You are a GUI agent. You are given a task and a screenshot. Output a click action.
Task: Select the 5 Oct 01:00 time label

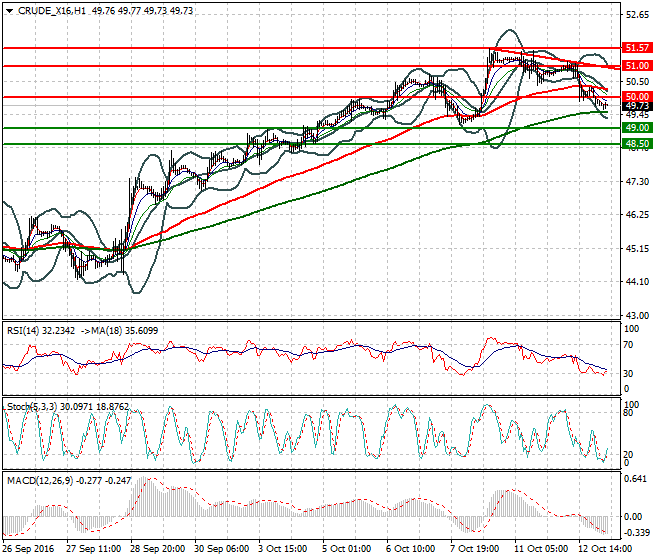(347, 549)
